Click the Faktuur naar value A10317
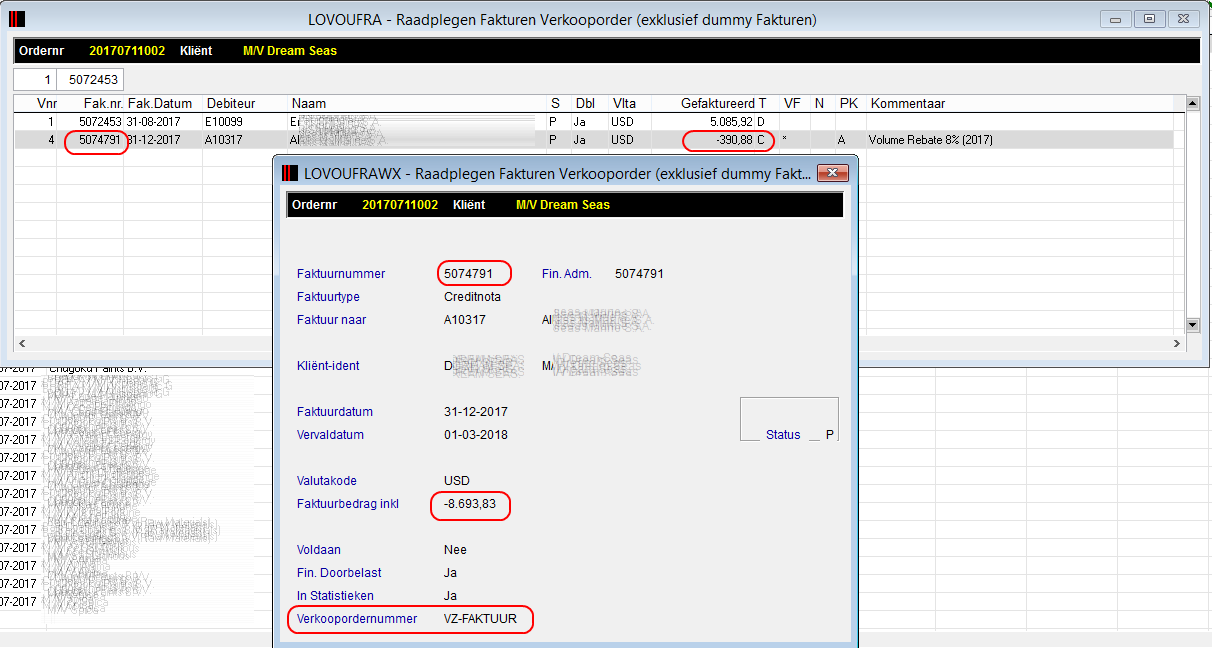The image size is (1212, 648). (465, 320)
